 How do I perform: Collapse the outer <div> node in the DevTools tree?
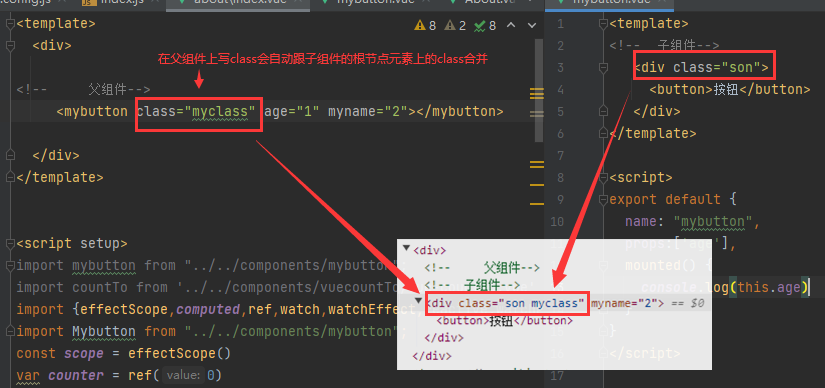(406, 248)
